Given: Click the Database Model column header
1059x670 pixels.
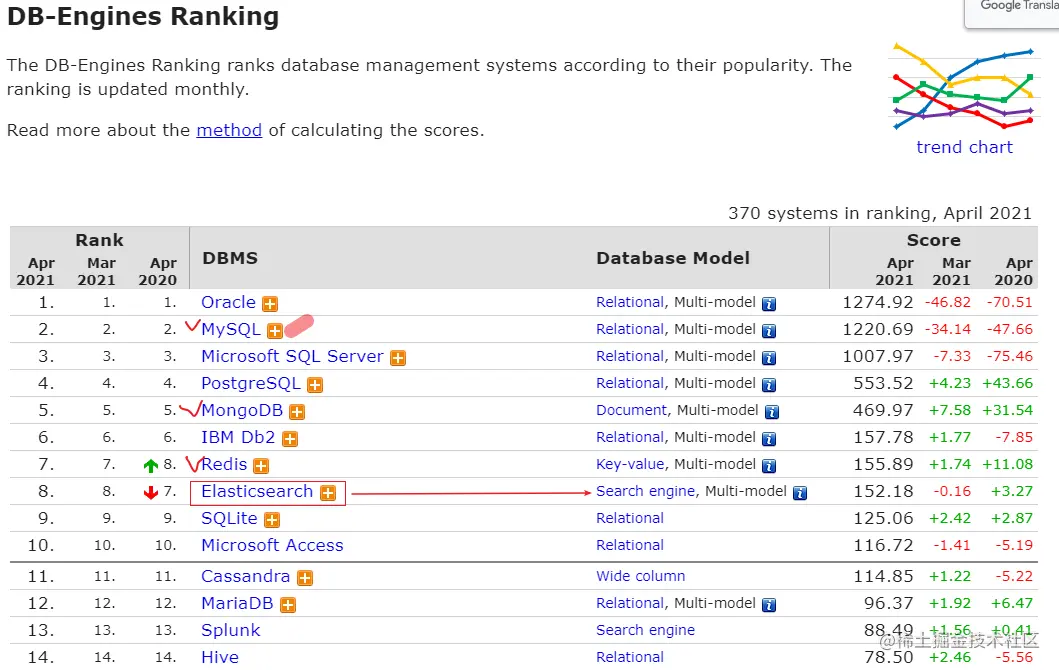Looking at the screenshot, I should tap(673, 258).
